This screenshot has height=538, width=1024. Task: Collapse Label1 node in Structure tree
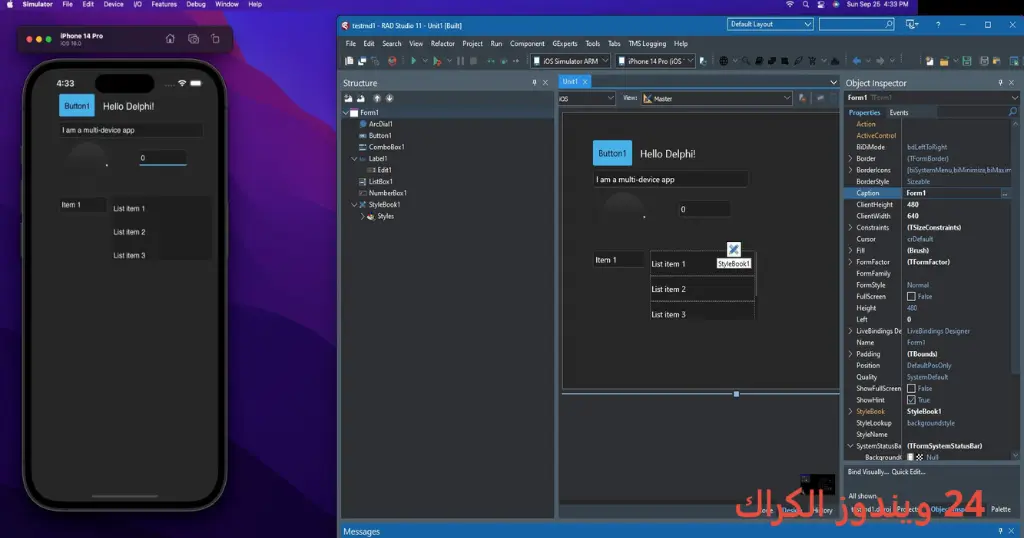click(x=354, y=159)
